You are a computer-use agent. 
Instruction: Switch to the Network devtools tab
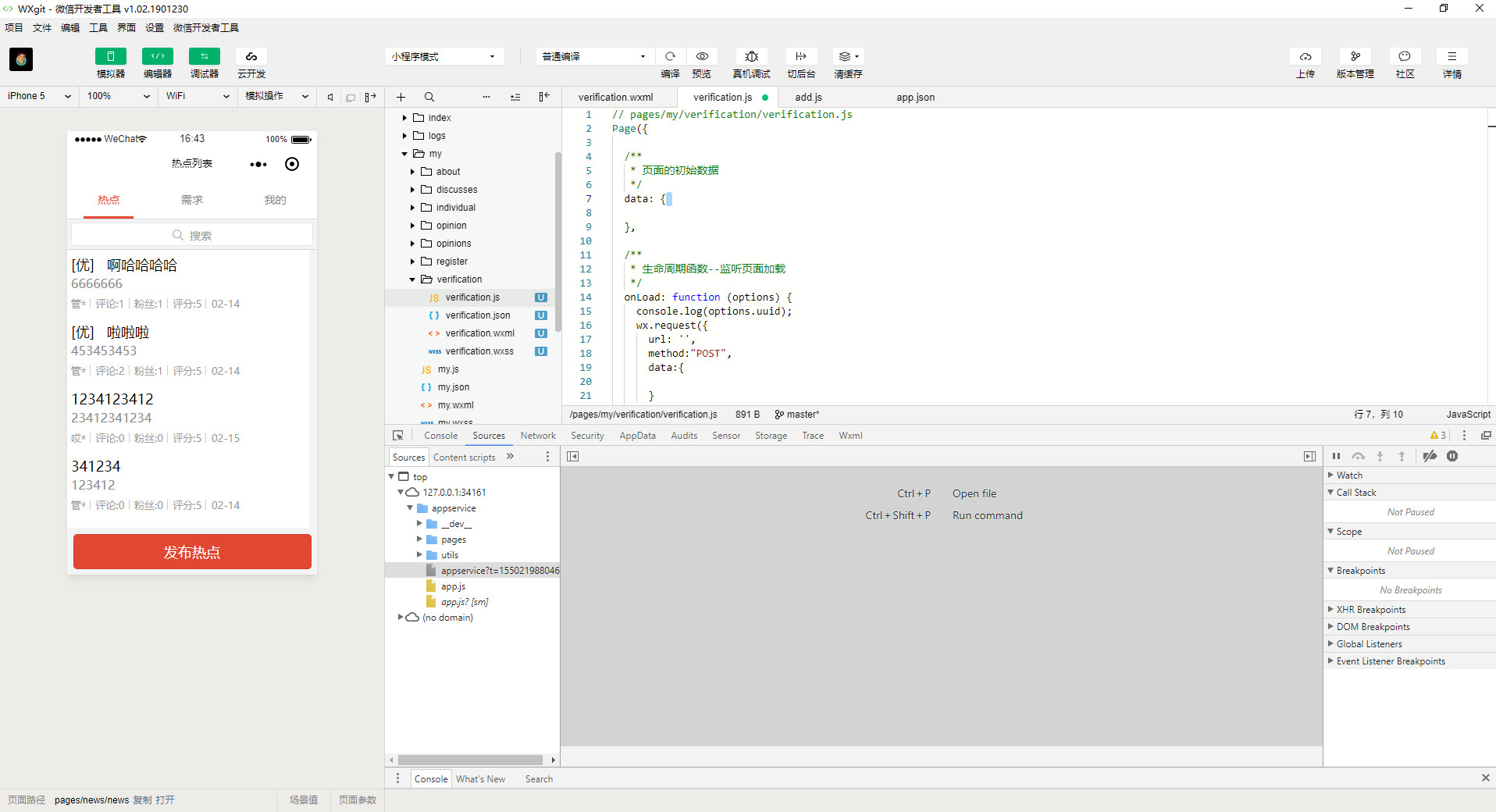point(538,436)
